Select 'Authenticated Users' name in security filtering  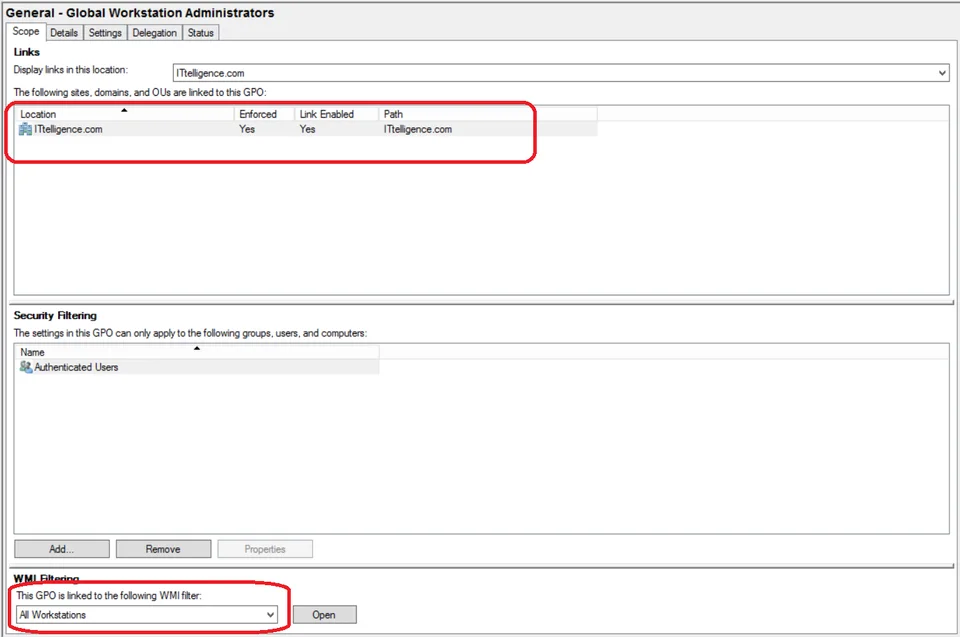pos(76,367)
